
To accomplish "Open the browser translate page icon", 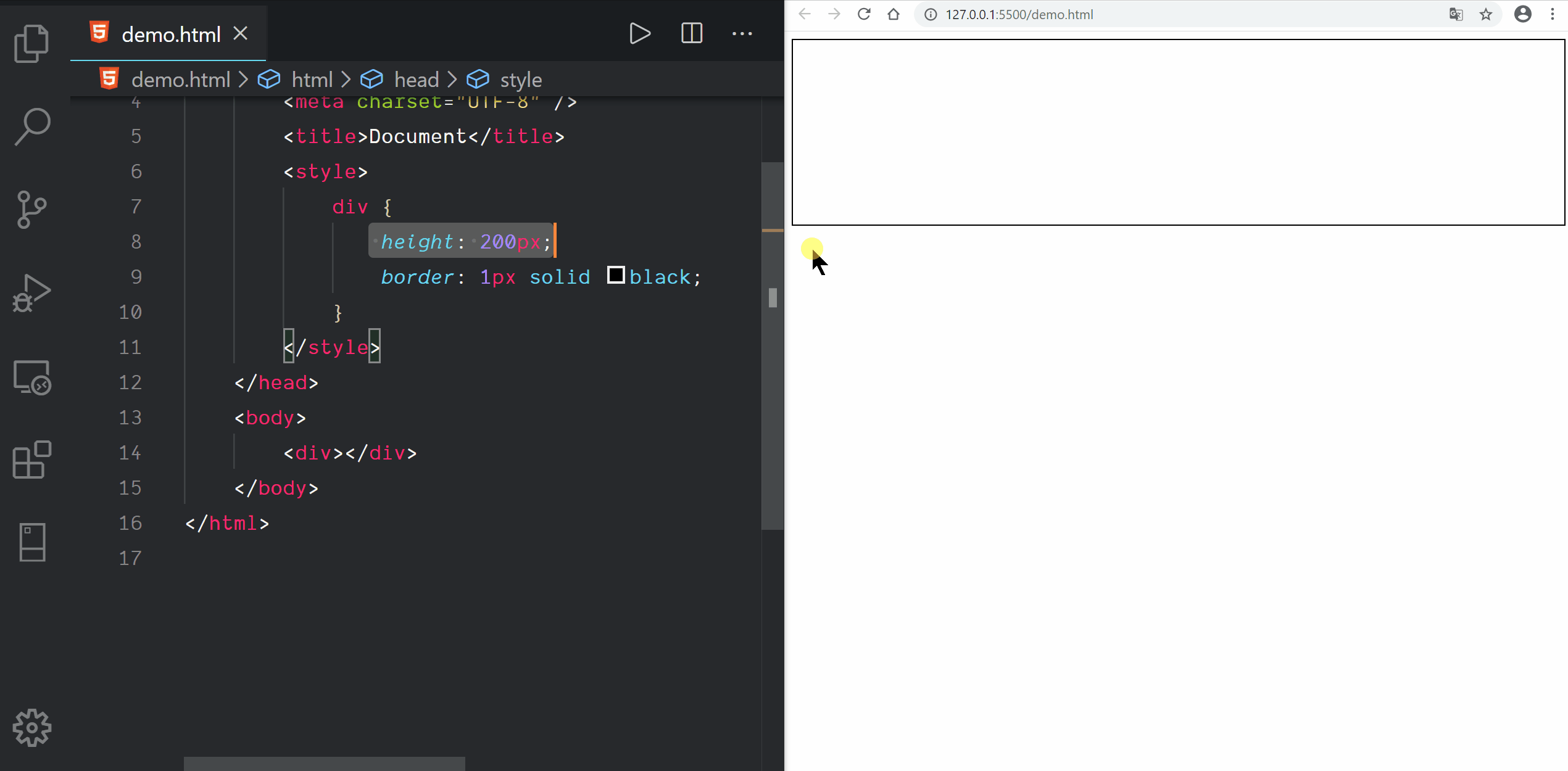I will pyautogui.click(x=1456, y=14).
